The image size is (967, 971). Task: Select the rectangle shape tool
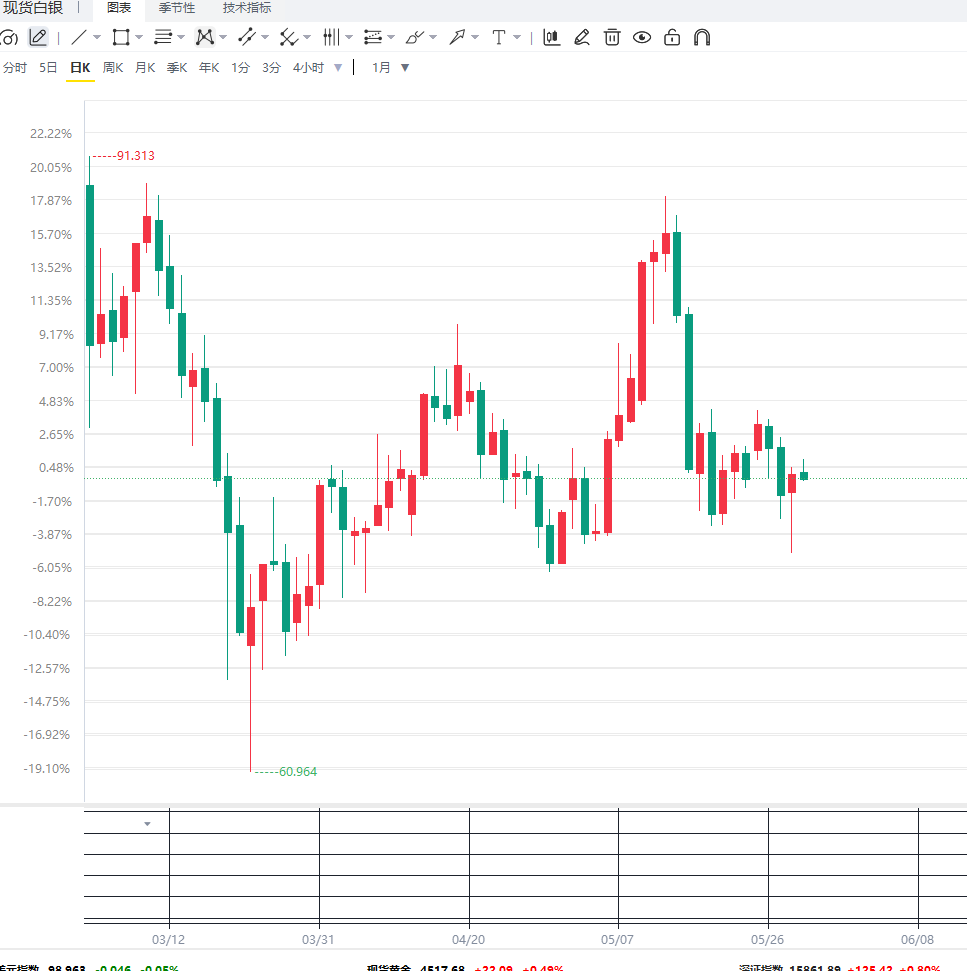(x=121, y=37)
